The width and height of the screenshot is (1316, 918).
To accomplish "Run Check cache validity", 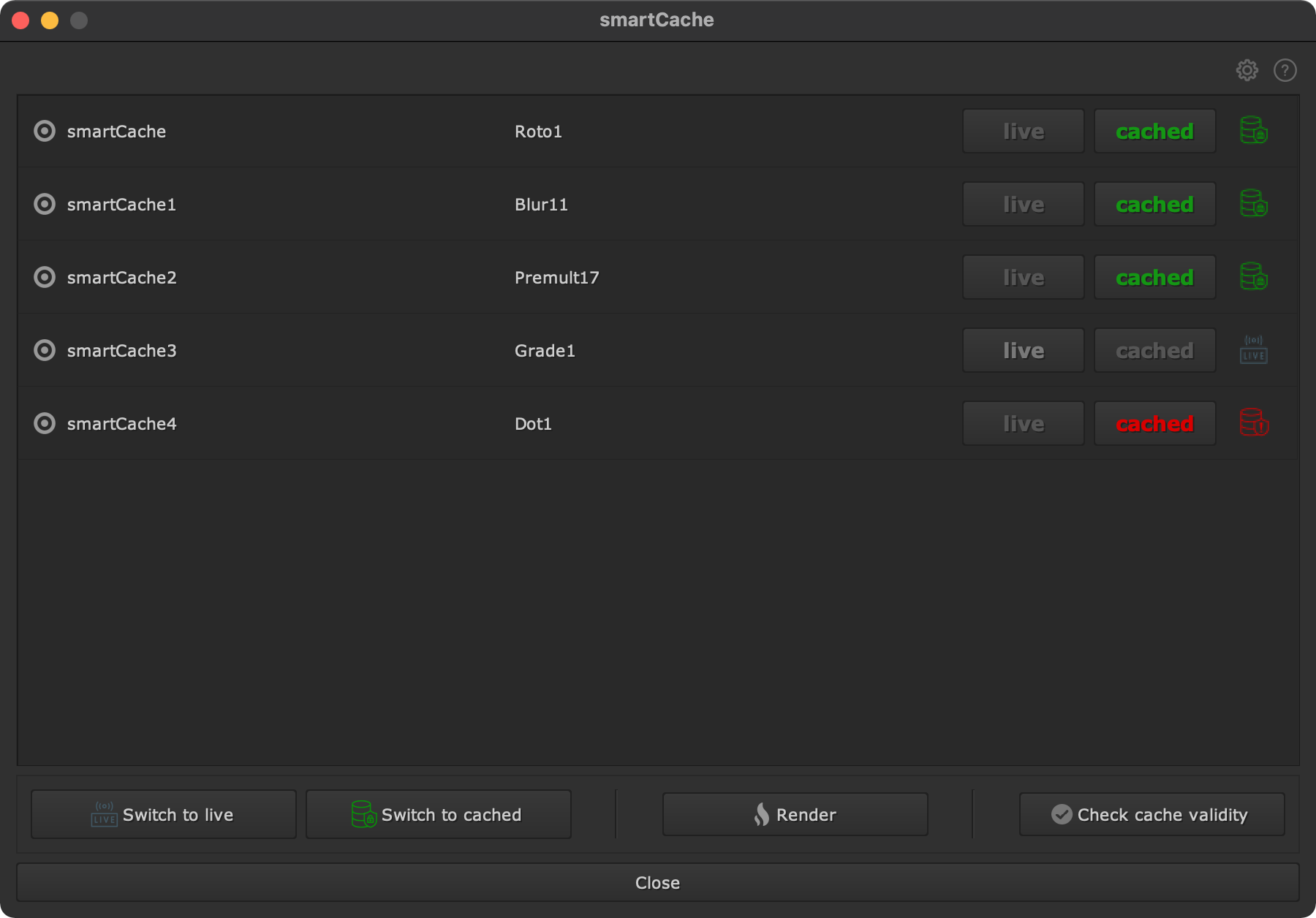I will [1151, 814].
